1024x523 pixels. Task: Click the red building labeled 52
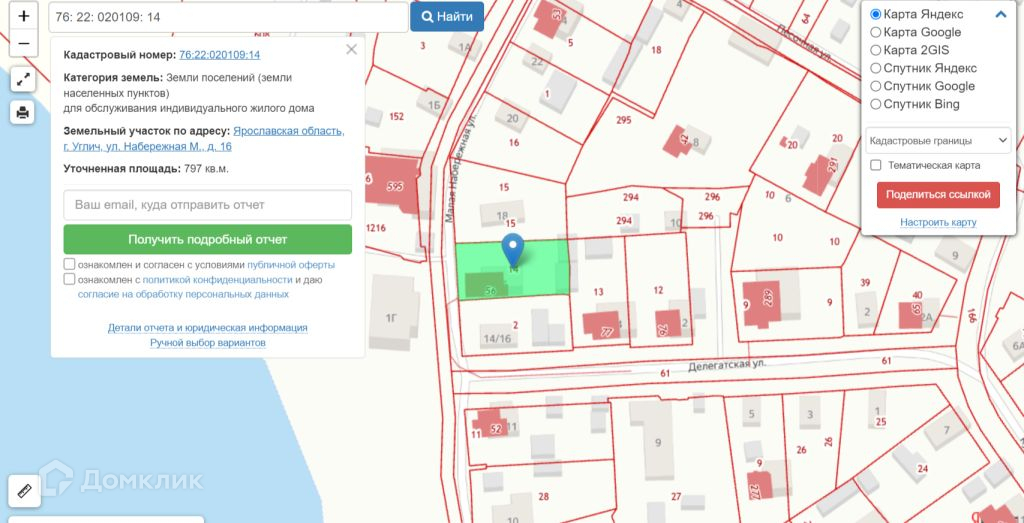click(490, 423)
